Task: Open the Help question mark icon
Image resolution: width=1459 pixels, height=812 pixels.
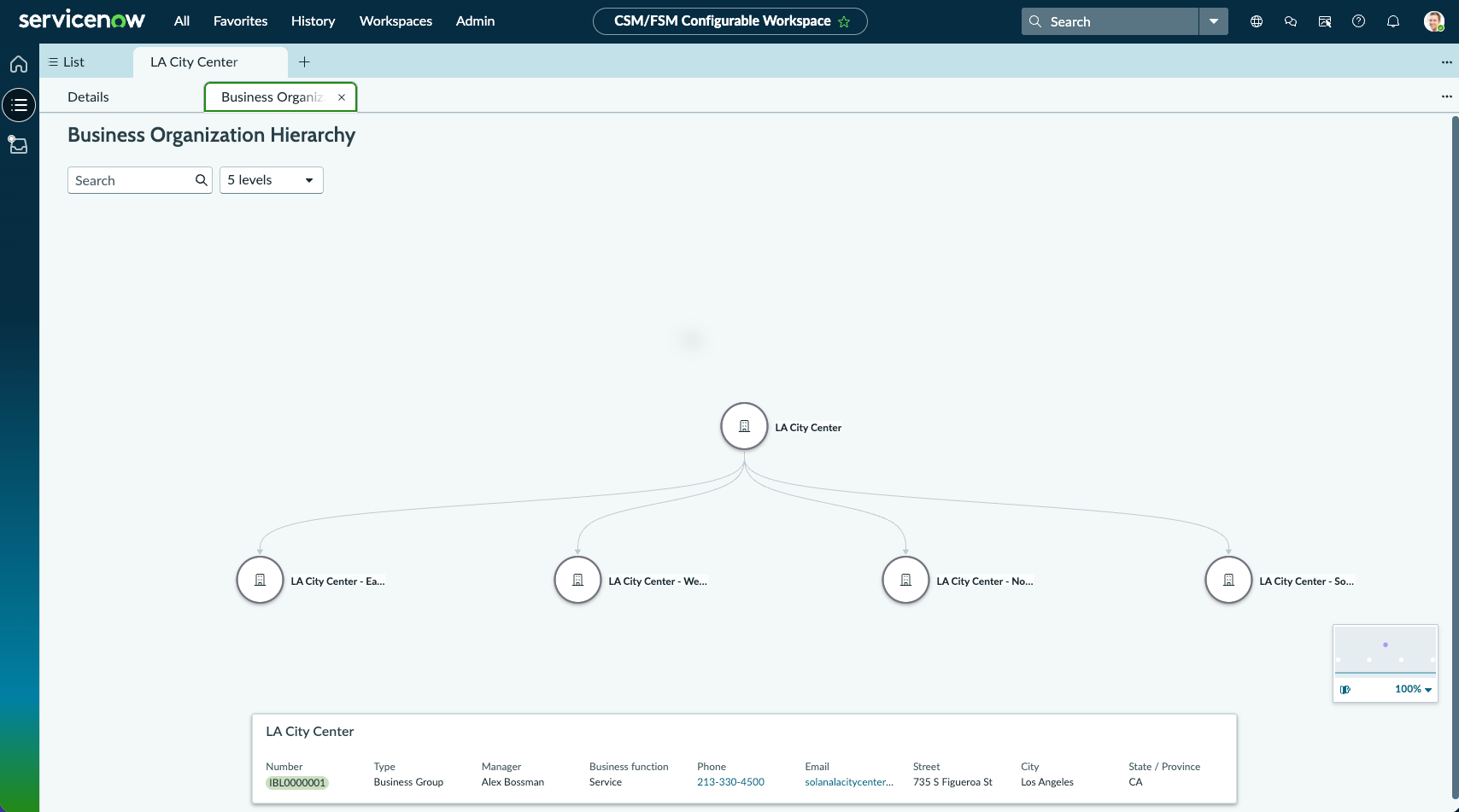Action: pos(1359,21)
